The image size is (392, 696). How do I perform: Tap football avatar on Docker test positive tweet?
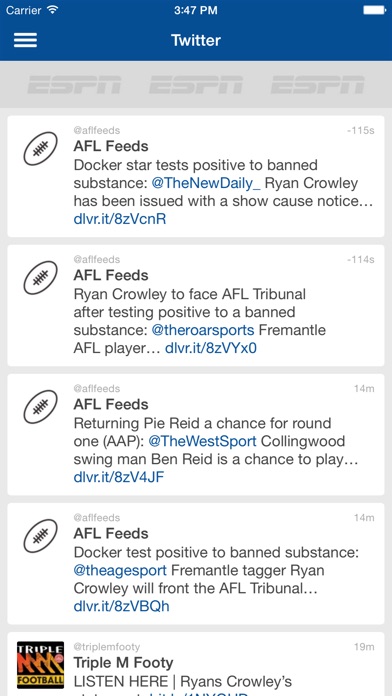pyautogui.click(x=40, y=536)
